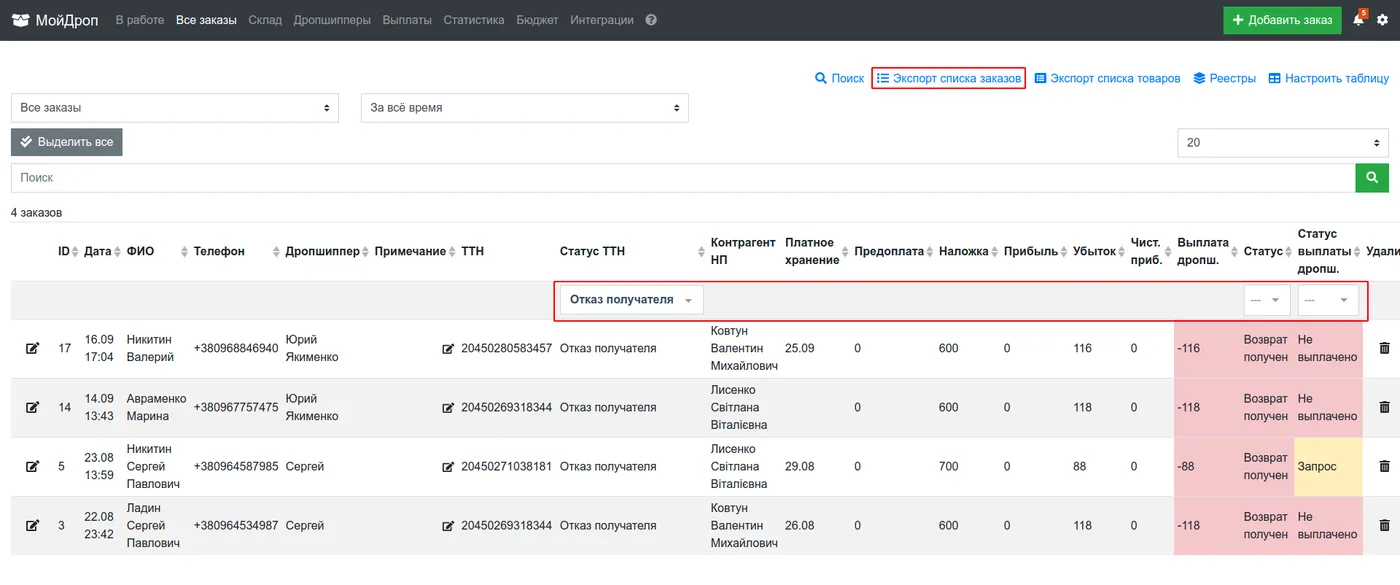Sort by ТТН column header
The height and width of the screenshot is (585, 1400).
473,252
